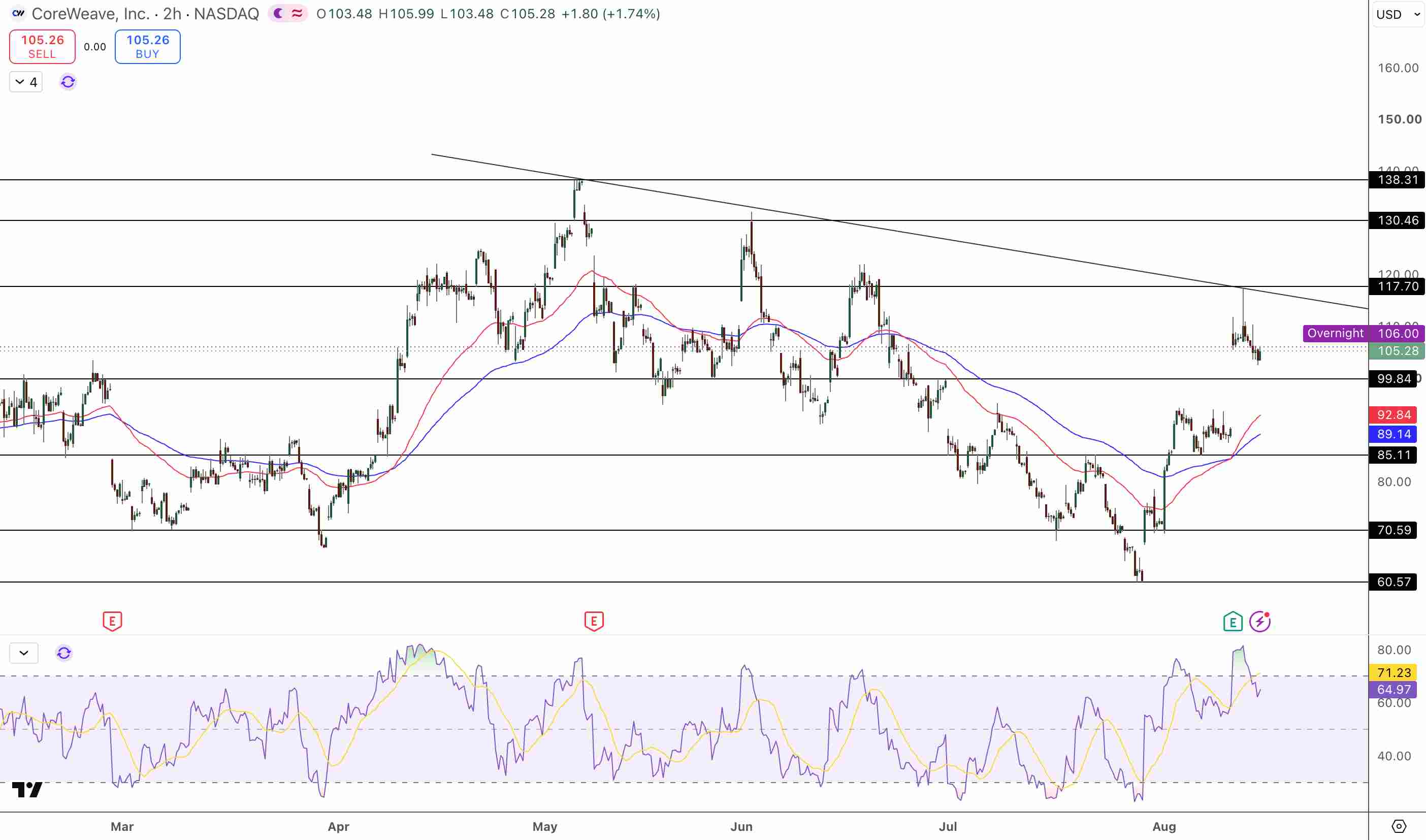Click the purple 64.97 RSI value label
Screen dimensions: 1426x840
[x=1392, y=690]
